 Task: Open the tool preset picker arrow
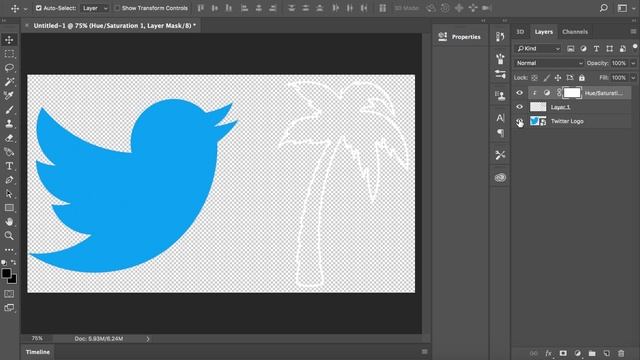point(25,8)
